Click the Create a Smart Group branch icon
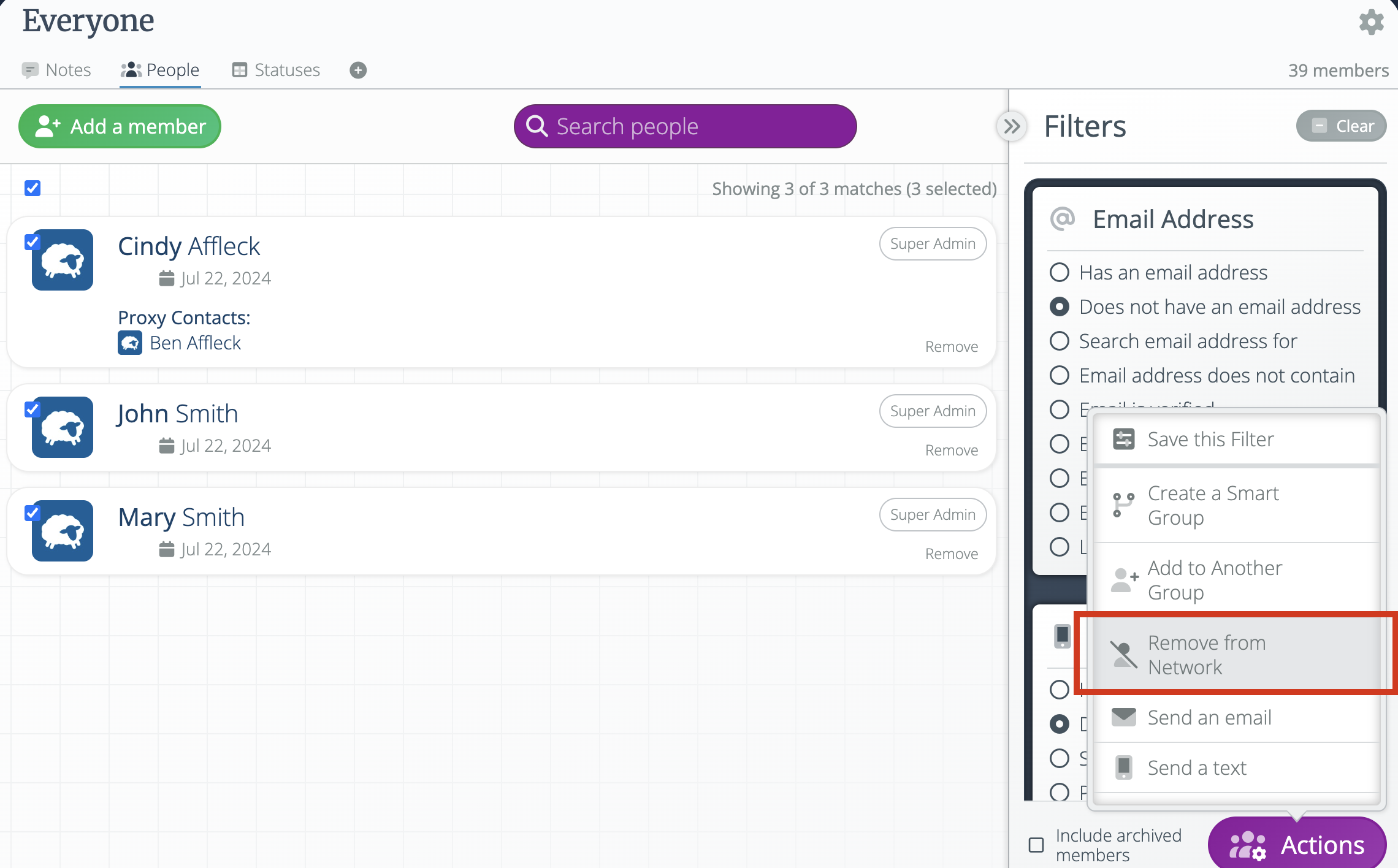This screenshot has width=1398, height=868. [1123, 505]
